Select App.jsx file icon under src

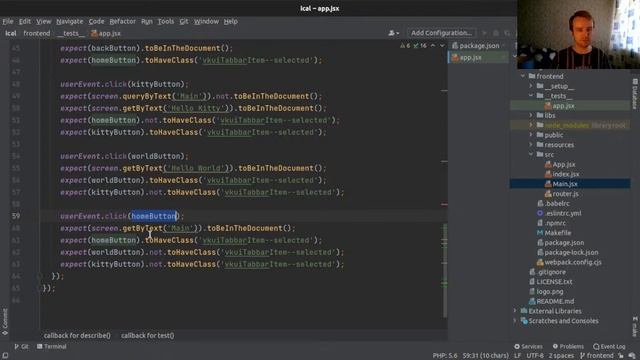[x=548, y=164]
